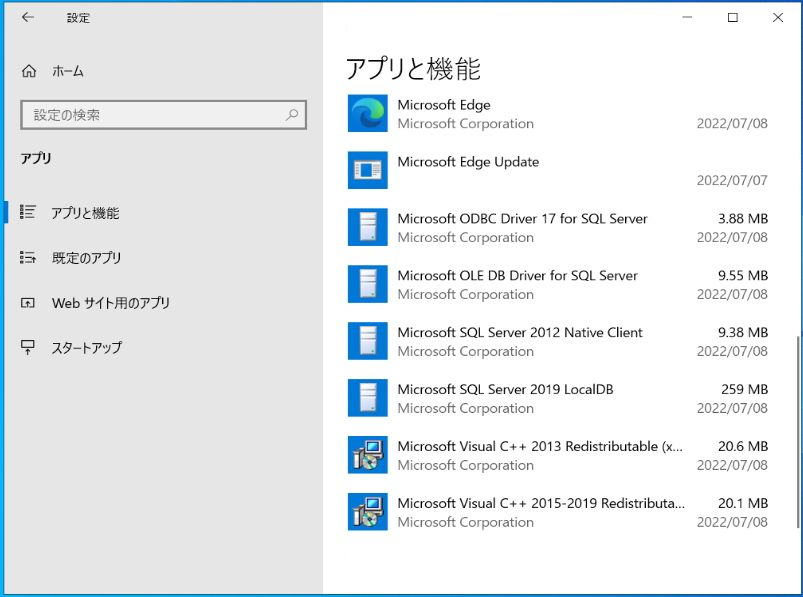803x597 pixels.
Task: Click the SQL Server 2019 LocalDB icon
Action: pyautogui.click(x=368, y=398)
